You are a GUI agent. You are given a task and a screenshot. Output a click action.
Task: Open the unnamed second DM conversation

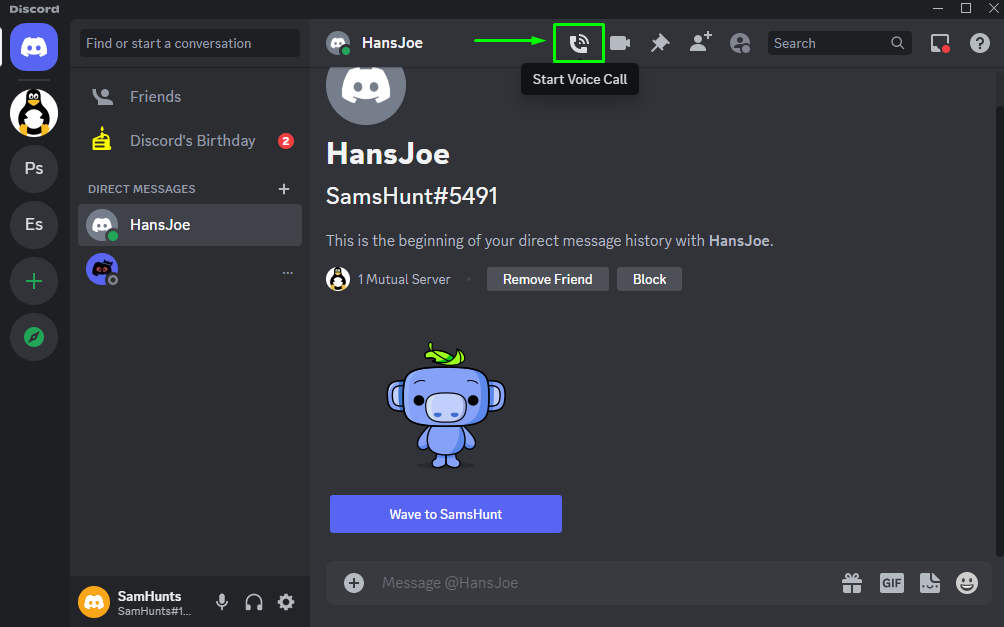click(190, 270)
